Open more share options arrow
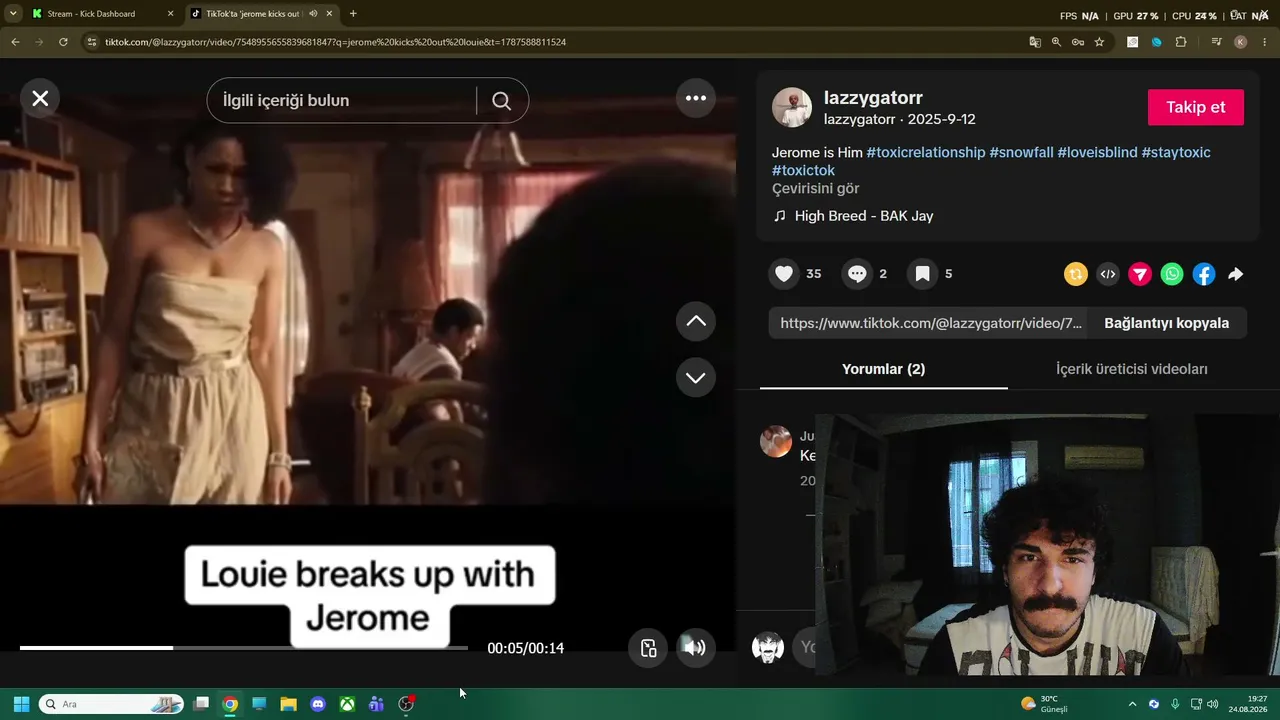Image resolution: width=1280 pixels, height=720 pixels. coord(1236,274)
